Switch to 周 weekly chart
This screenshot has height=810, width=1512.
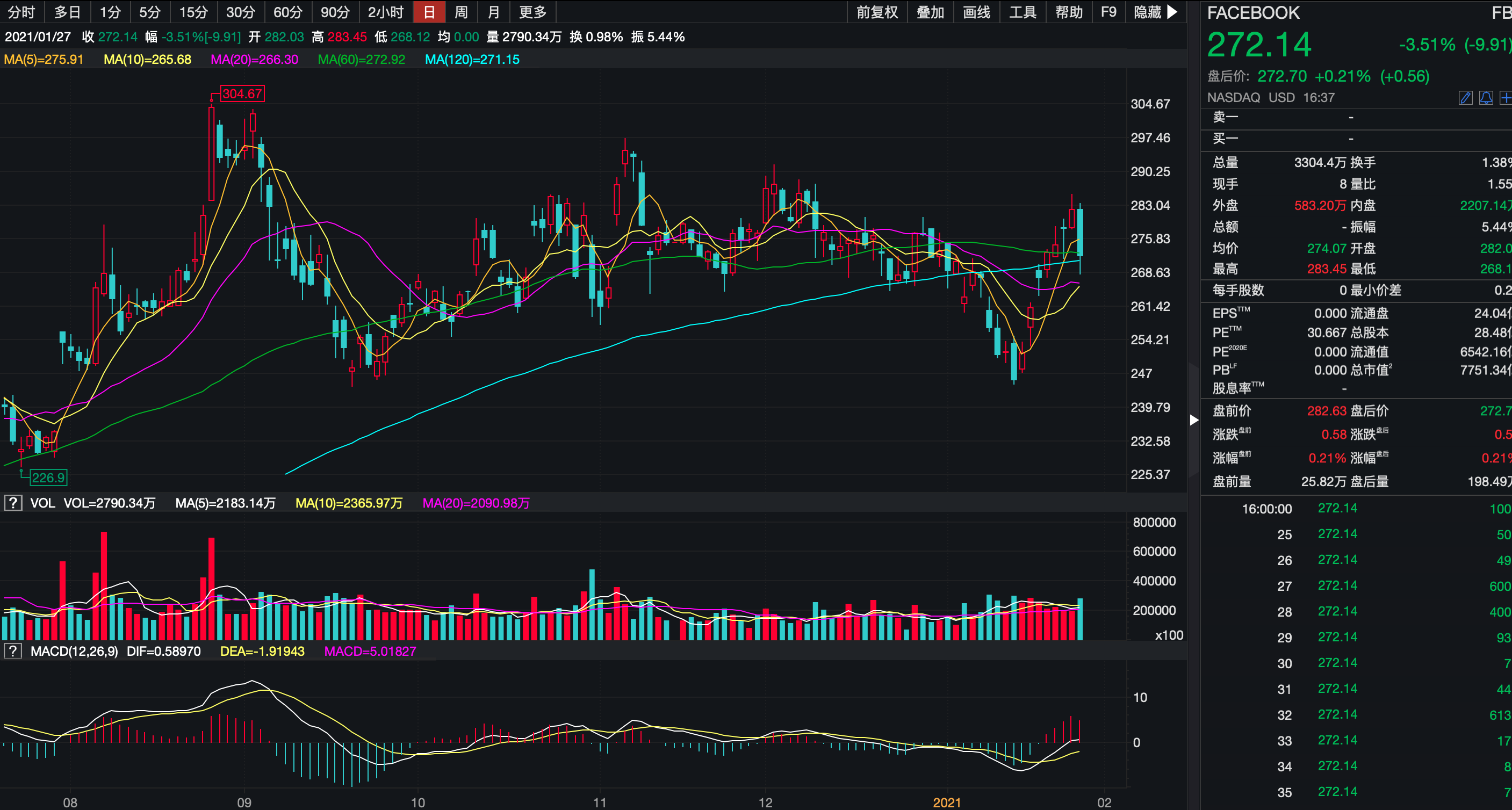tap(462, 12)
